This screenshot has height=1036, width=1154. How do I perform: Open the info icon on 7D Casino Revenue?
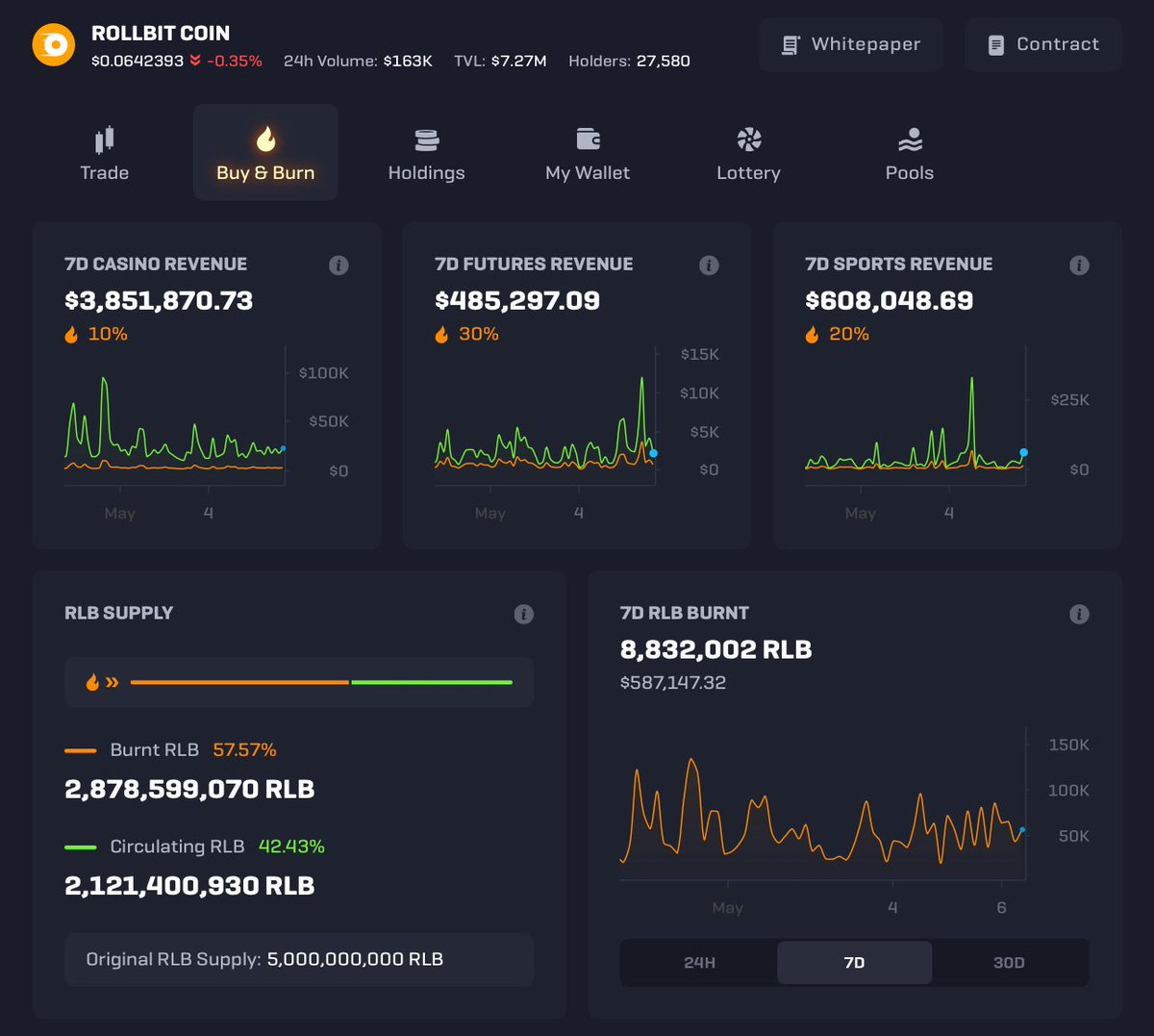click(x=339, y=265)
